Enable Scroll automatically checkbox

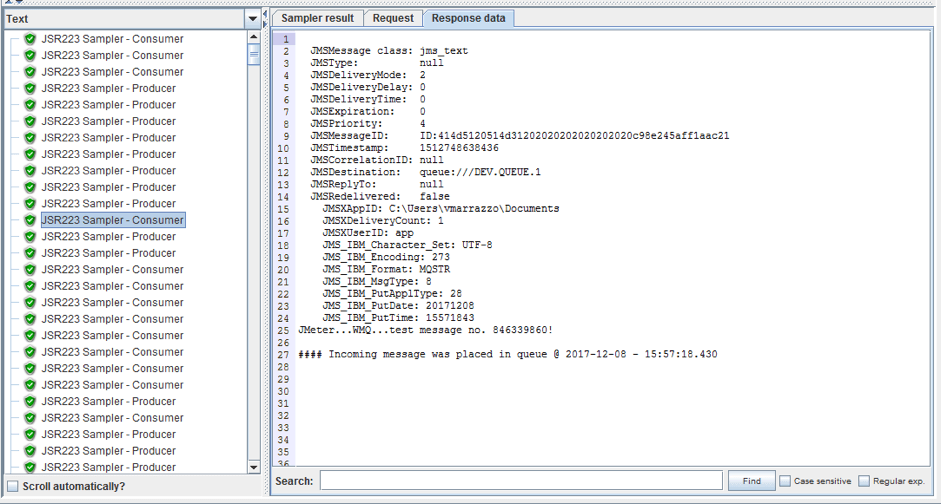tap(13, 486)
